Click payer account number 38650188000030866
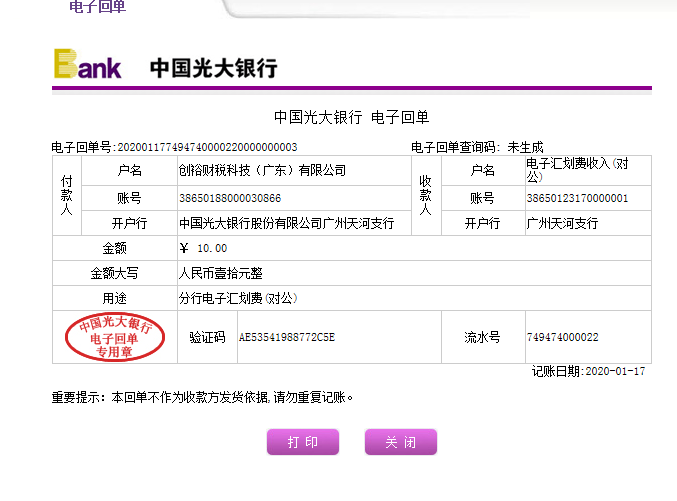Image resolution: width=677 pixels, height=501 pixels. pos(230,198)
